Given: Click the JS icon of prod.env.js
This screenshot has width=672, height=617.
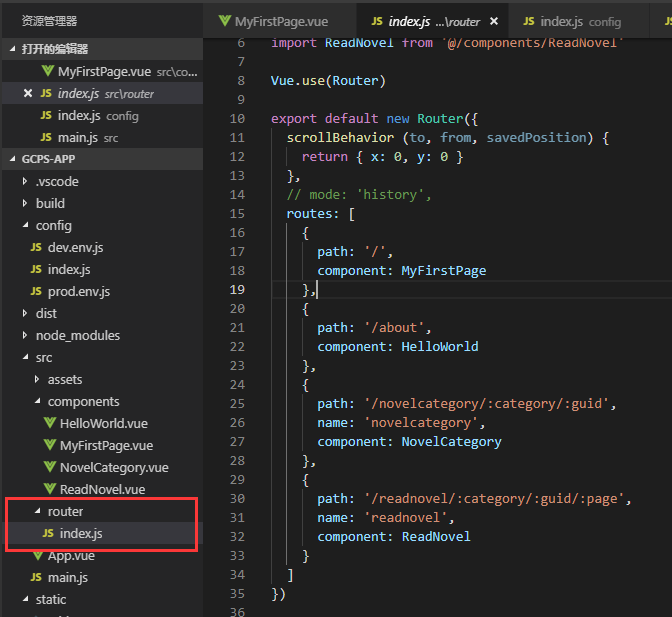Looking at the screenshot, I should pyautogui.click(x=36, y=291).
